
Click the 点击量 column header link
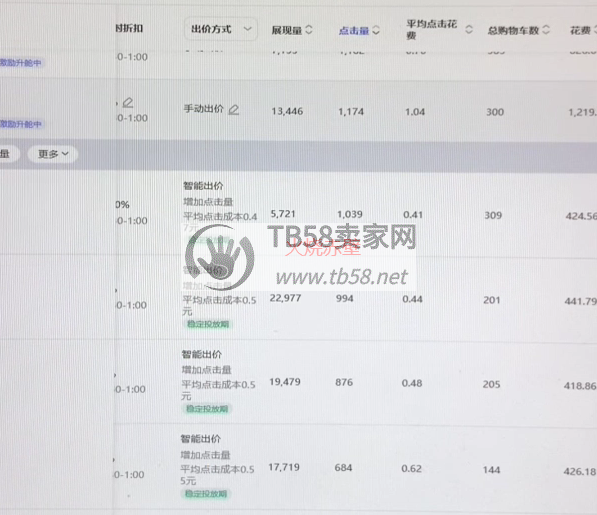point(354,30)
